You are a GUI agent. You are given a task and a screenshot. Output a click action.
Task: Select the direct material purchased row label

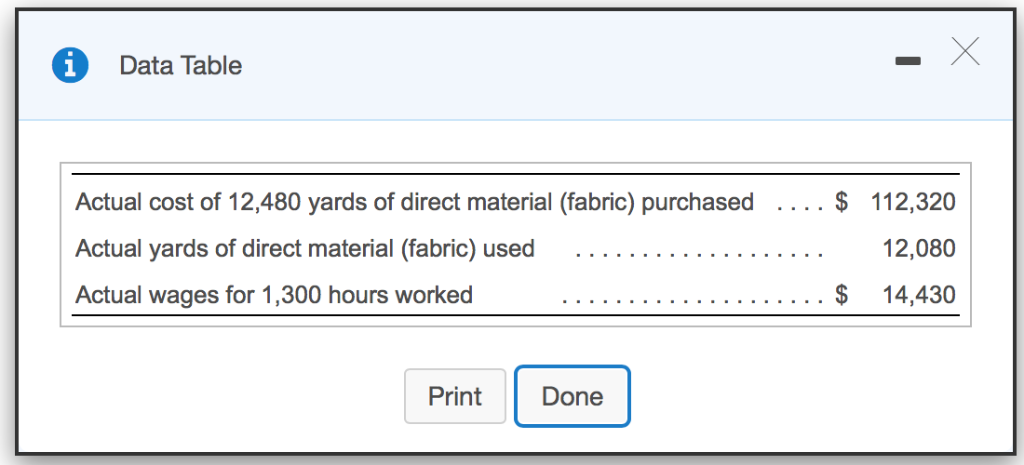pos(414,202)
